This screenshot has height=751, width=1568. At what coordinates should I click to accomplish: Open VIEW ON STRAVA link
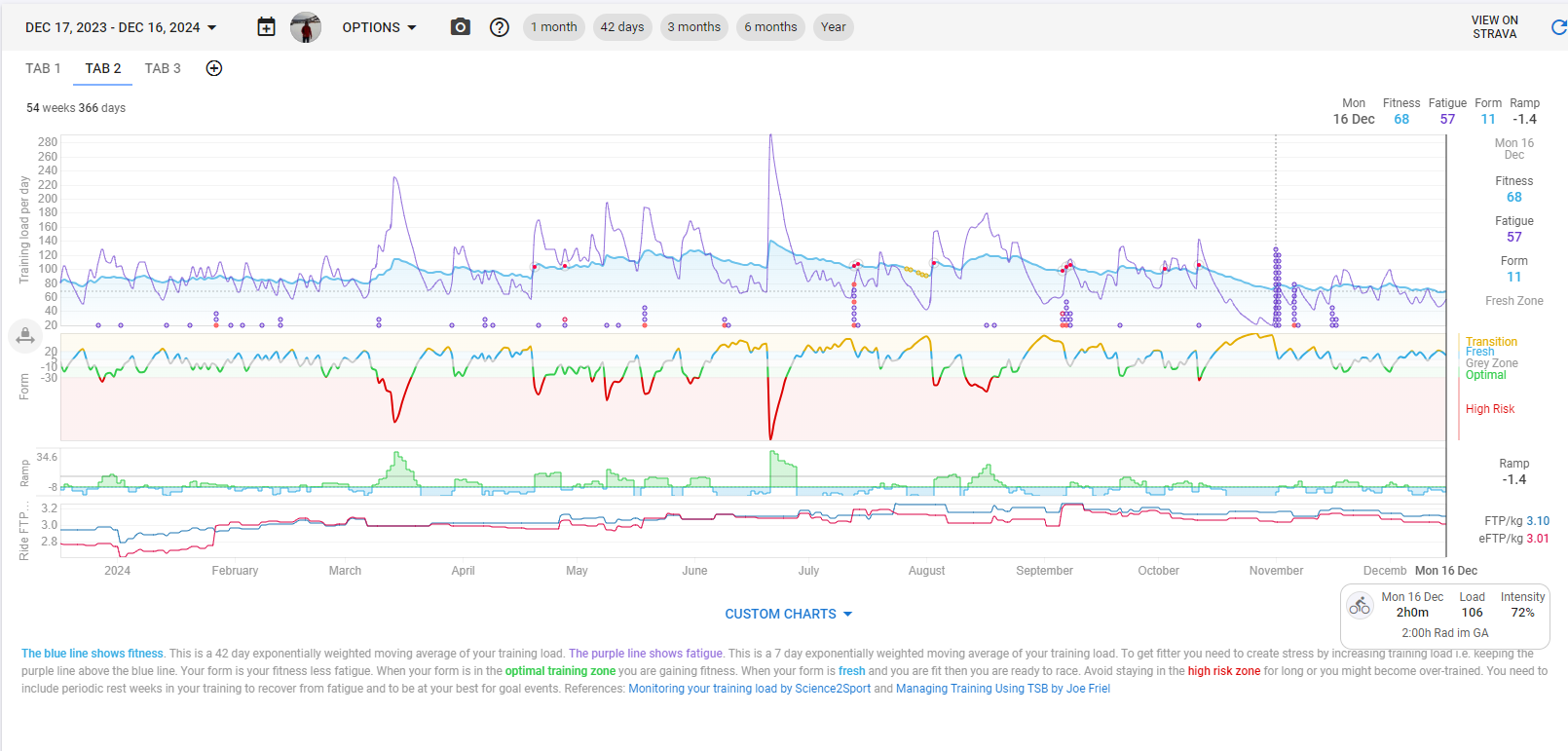pyautogui.click(x=1495, y=27)
